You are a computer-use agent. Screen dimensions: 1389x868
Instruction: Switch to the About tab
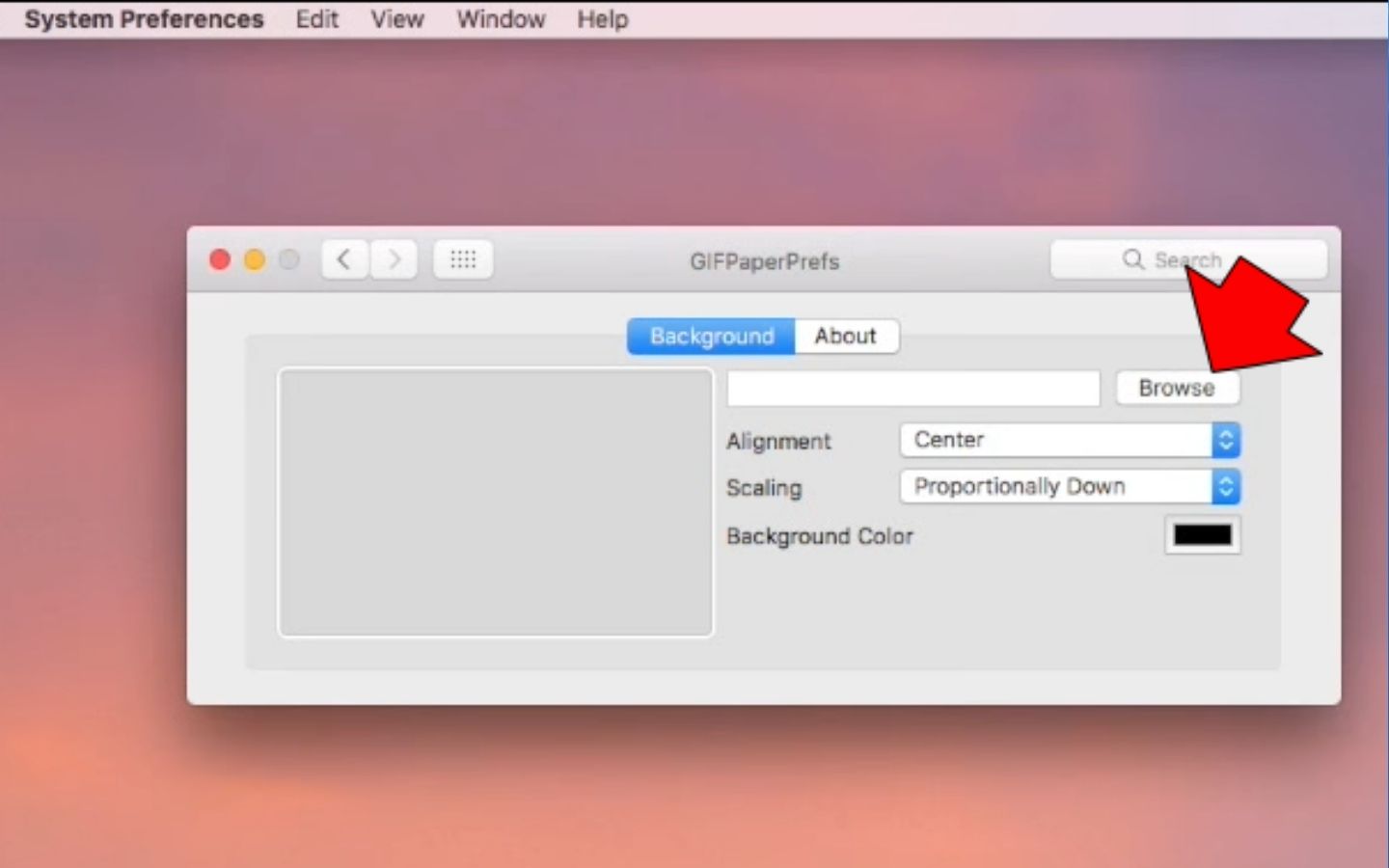pos(846,337)
